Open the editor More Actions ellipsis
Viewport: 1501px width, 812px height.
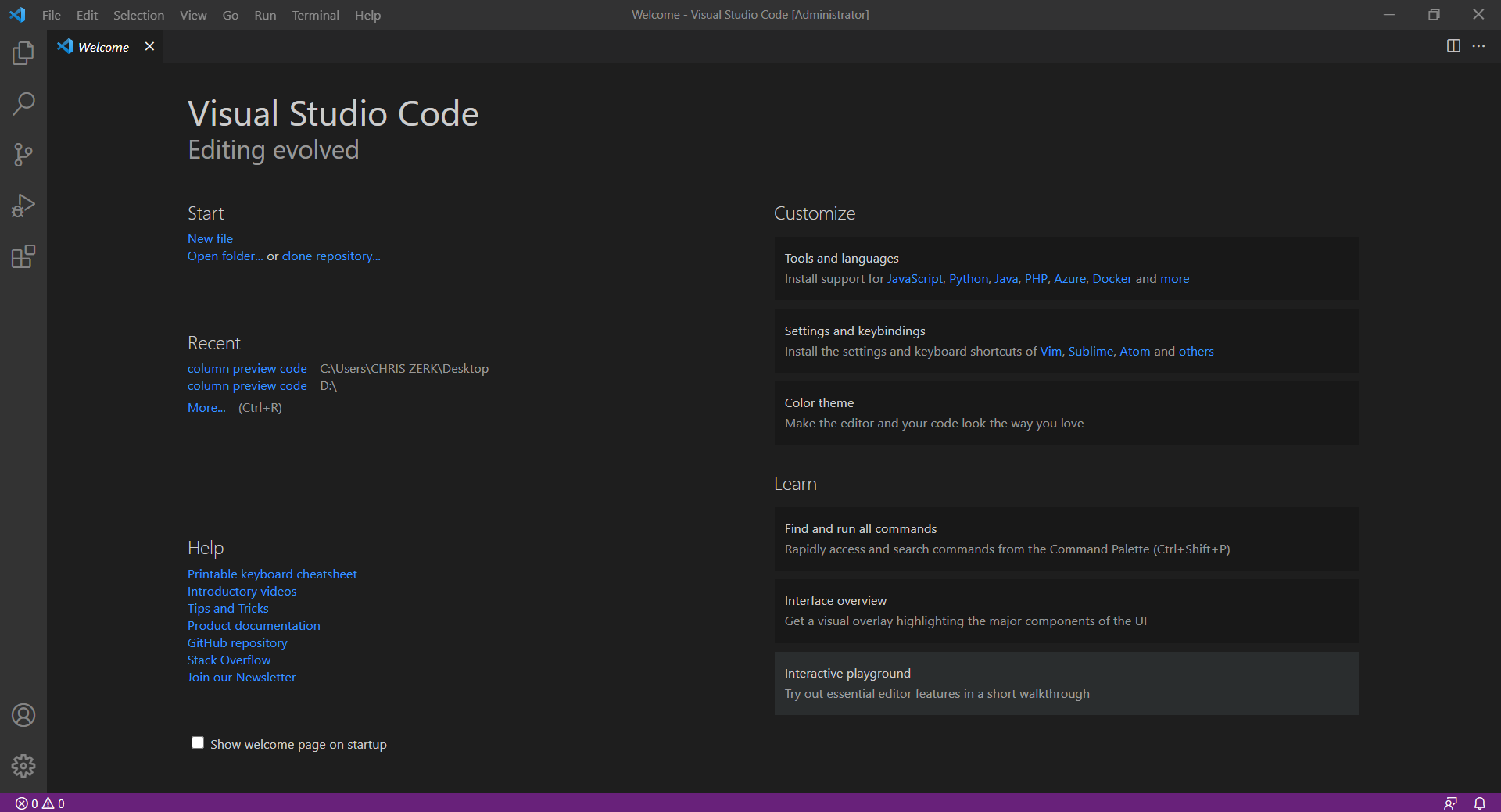coord(1478,46)
